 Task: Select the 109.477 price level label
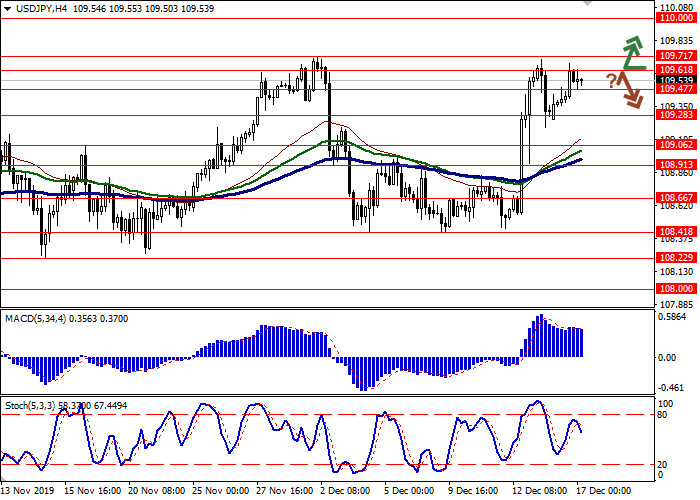[676, 89]
